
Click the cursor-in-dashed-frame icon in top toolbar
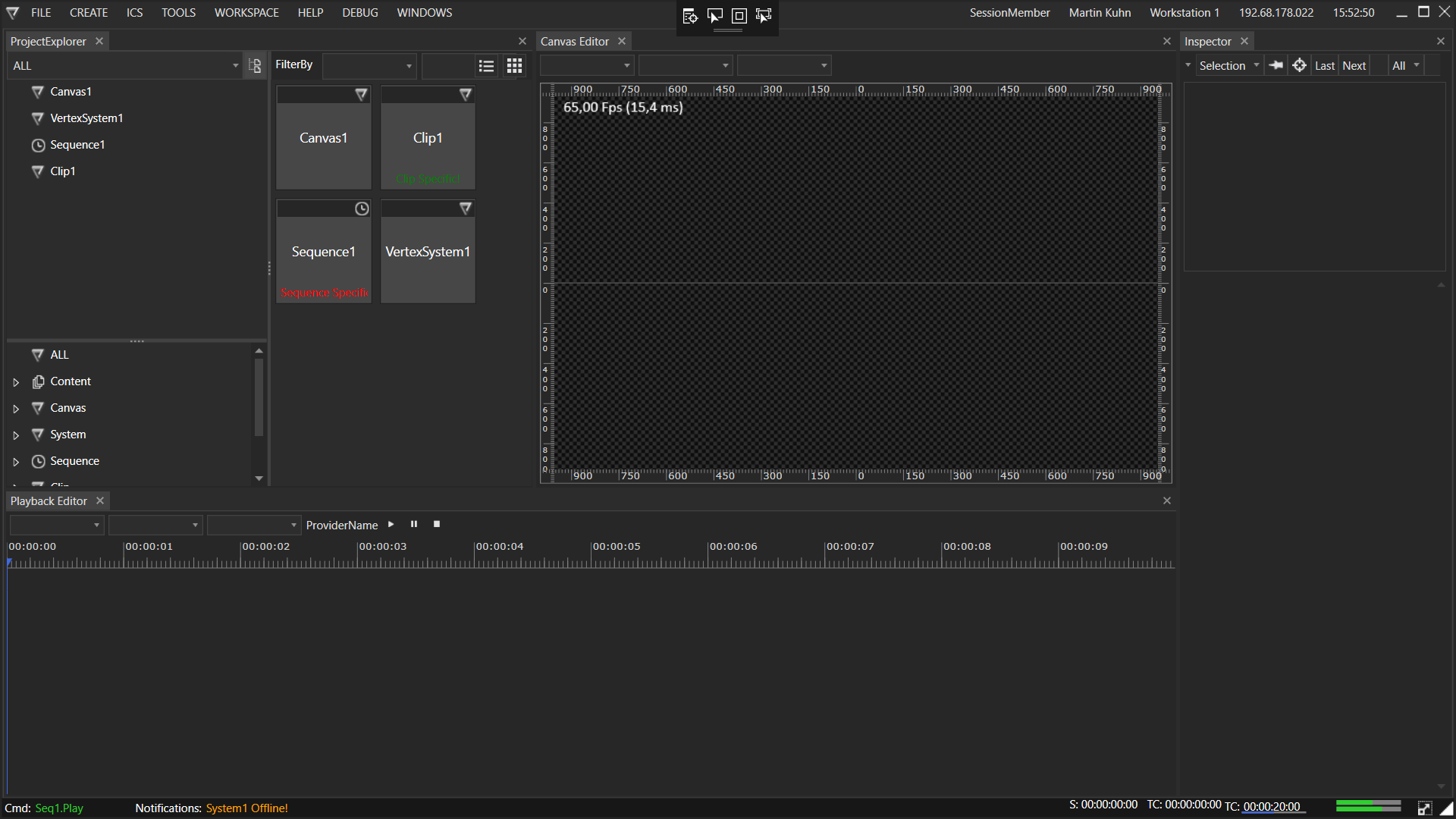pos(764,16)
